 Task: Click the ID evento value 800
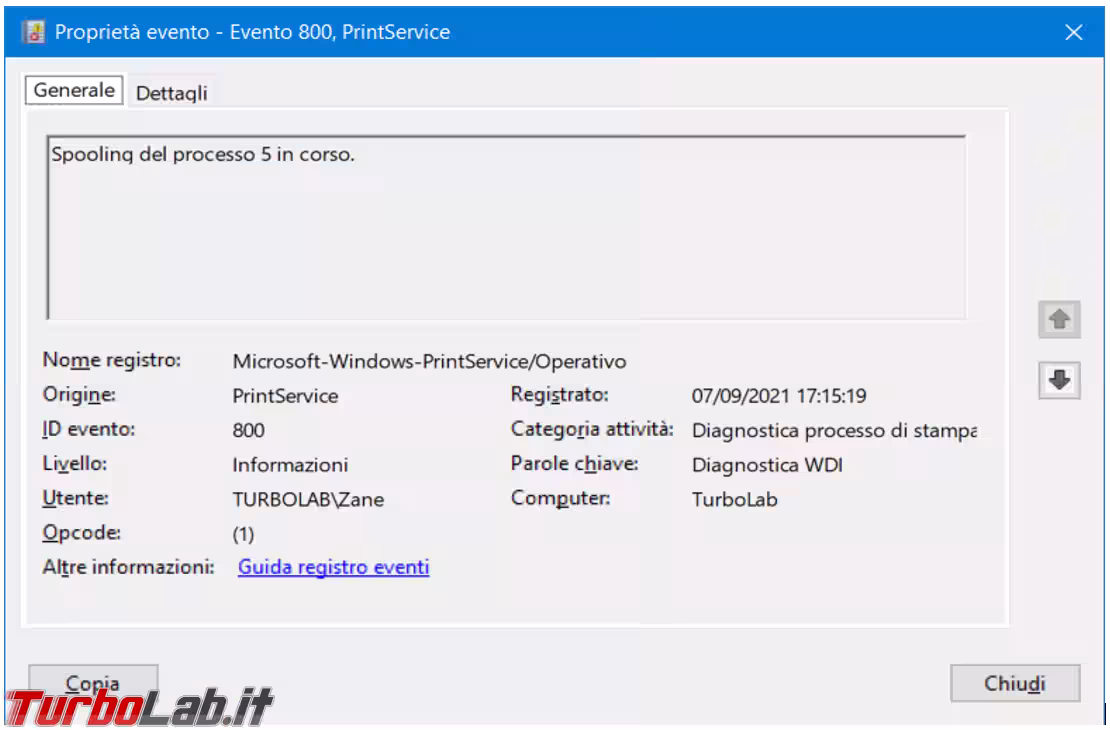point(249,431)
